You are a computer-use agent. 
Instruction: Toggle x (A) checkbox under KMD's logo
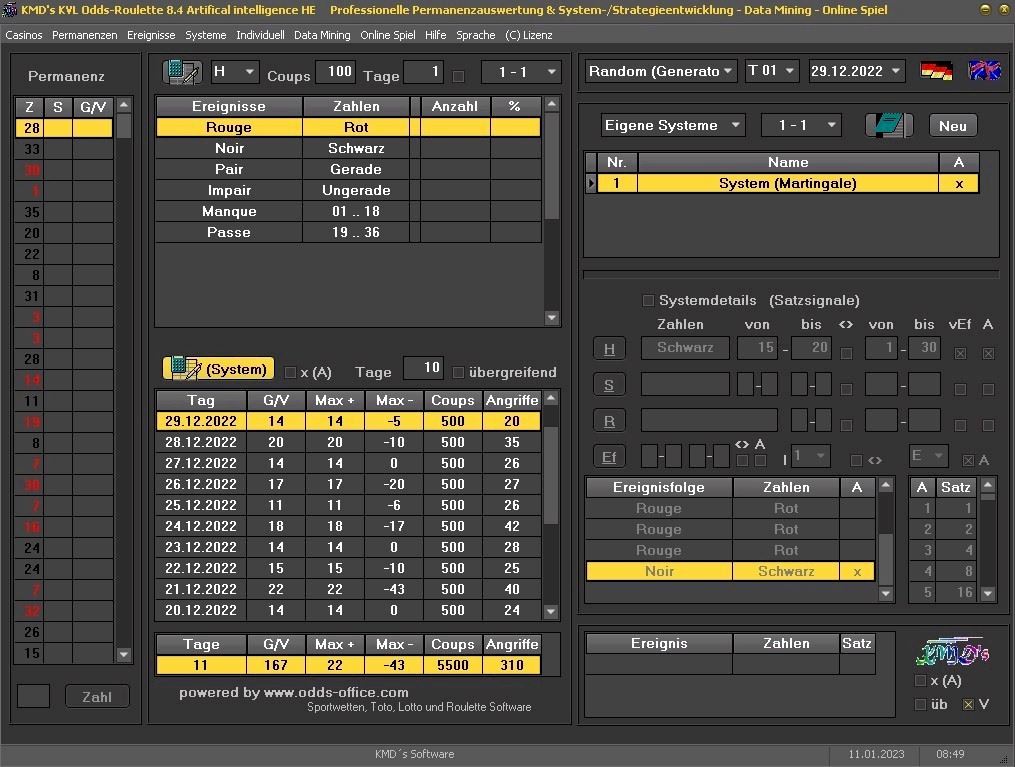920,681
